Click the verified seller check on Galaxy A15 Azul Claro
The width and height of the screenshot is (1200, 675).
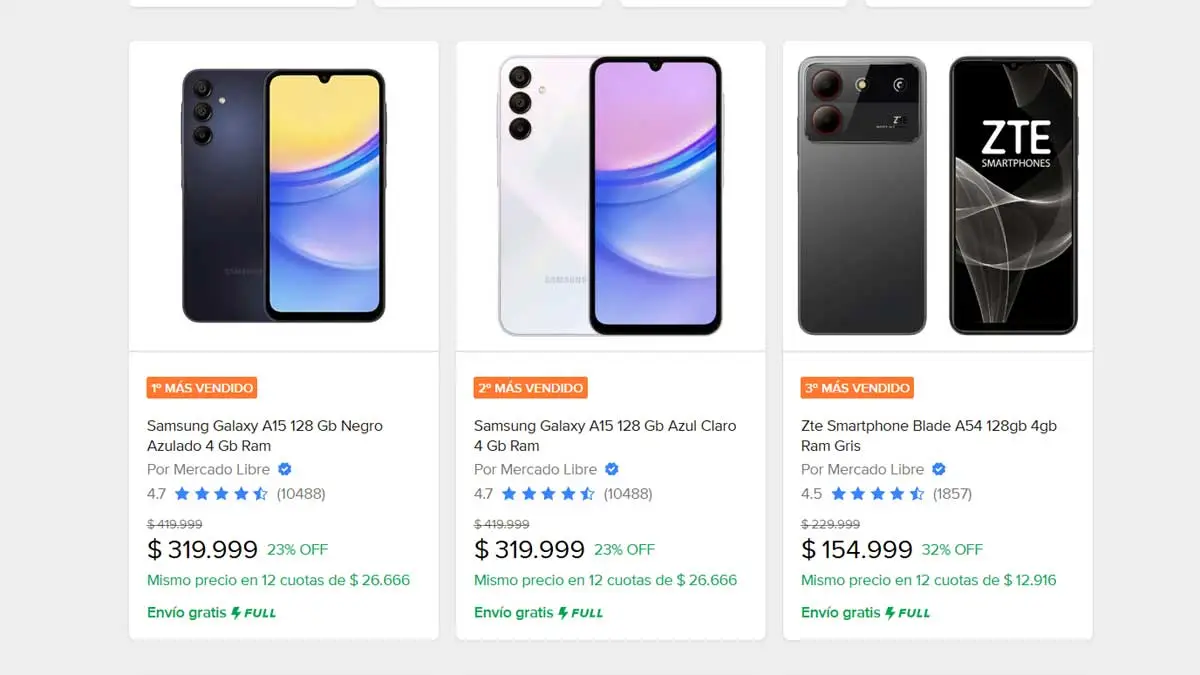(611, 469)
